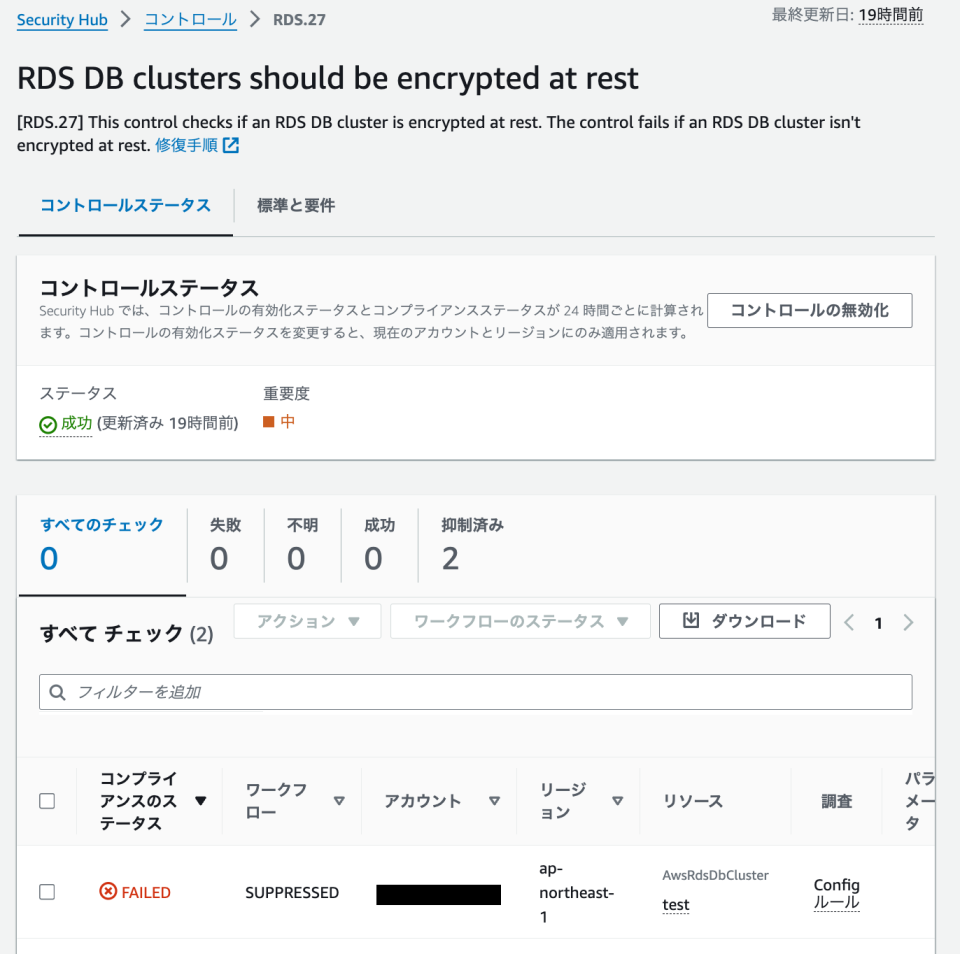This screenshot has height=954, width=960.
Task: Open the Security Hub breadcrumb link
Action: (x=62, y=19)
